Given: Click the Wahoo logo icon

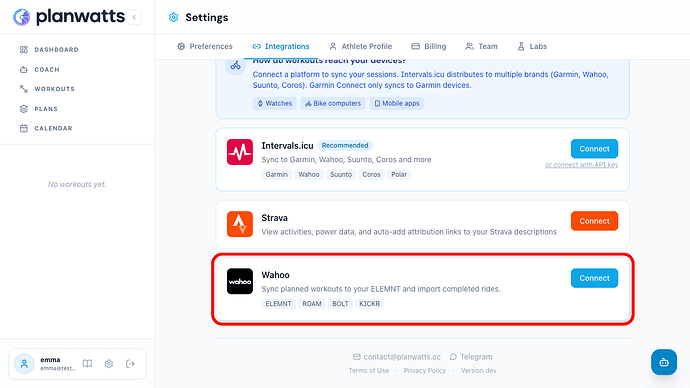Looking at the screenshot, I should point(240,281).
